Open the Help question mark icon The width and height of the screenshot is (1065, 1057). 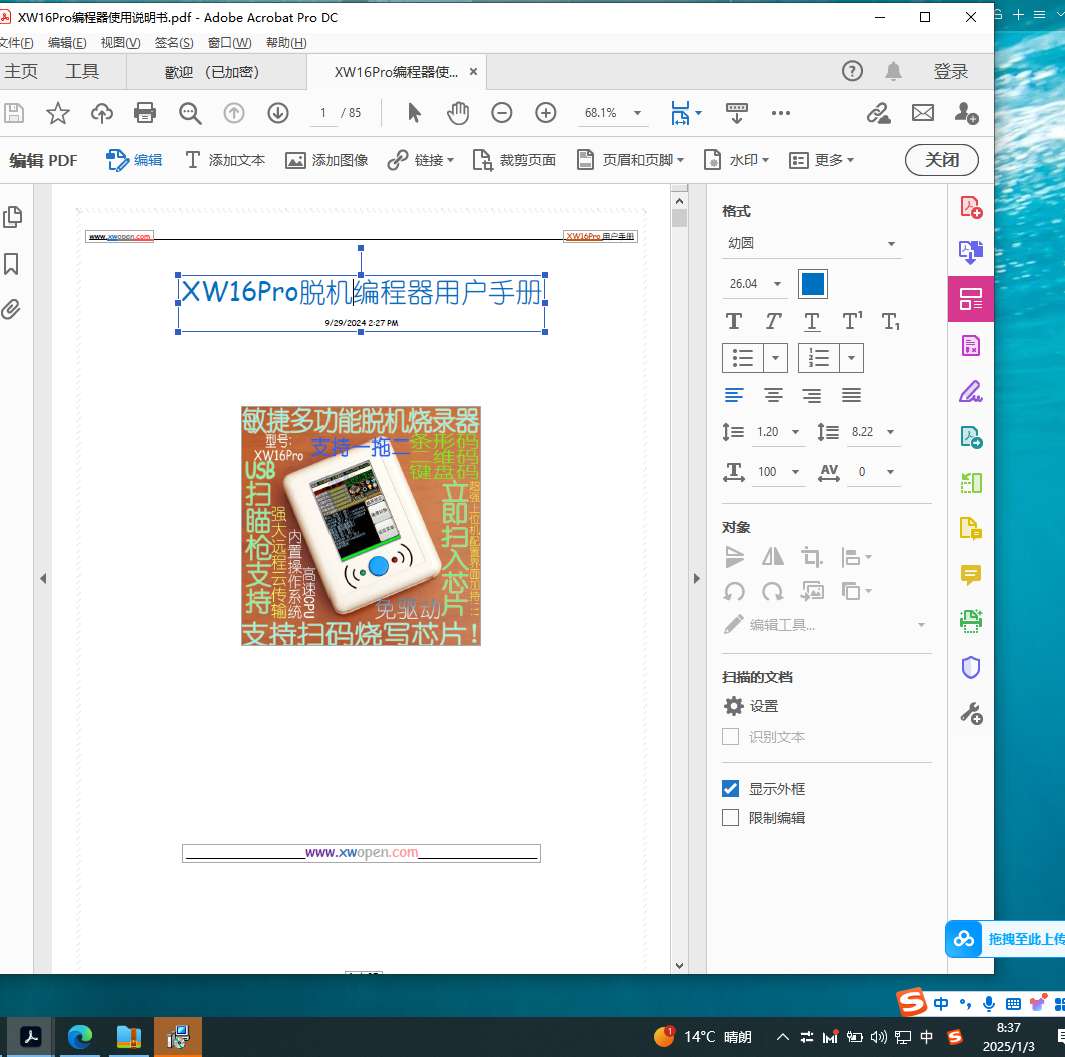pyautogui.click(x=852, y=71)
